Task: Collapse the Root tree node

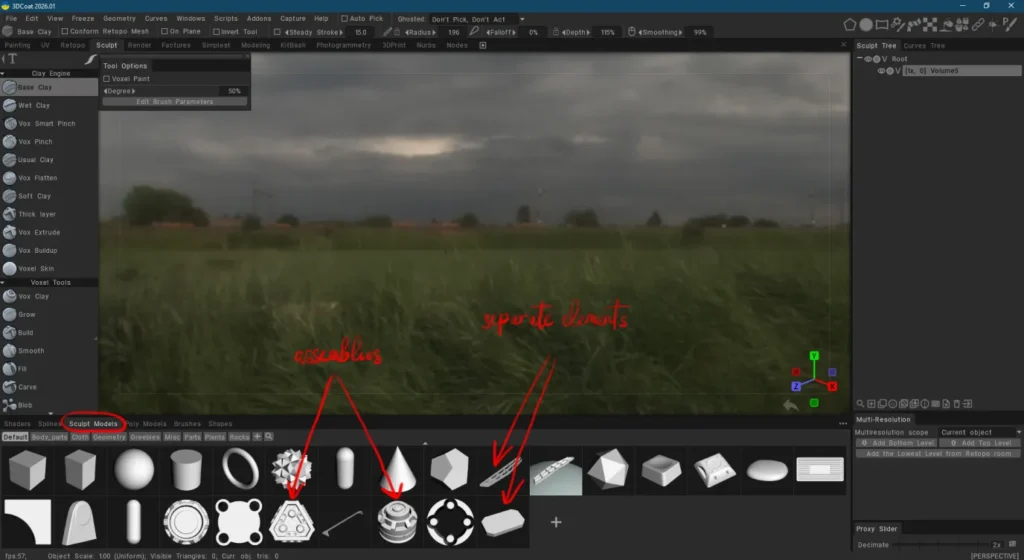Action: pos(860,59)
